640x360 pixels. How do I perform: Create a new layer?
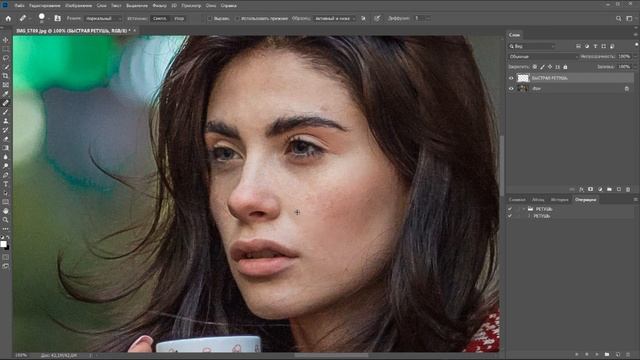coord(619,189)
